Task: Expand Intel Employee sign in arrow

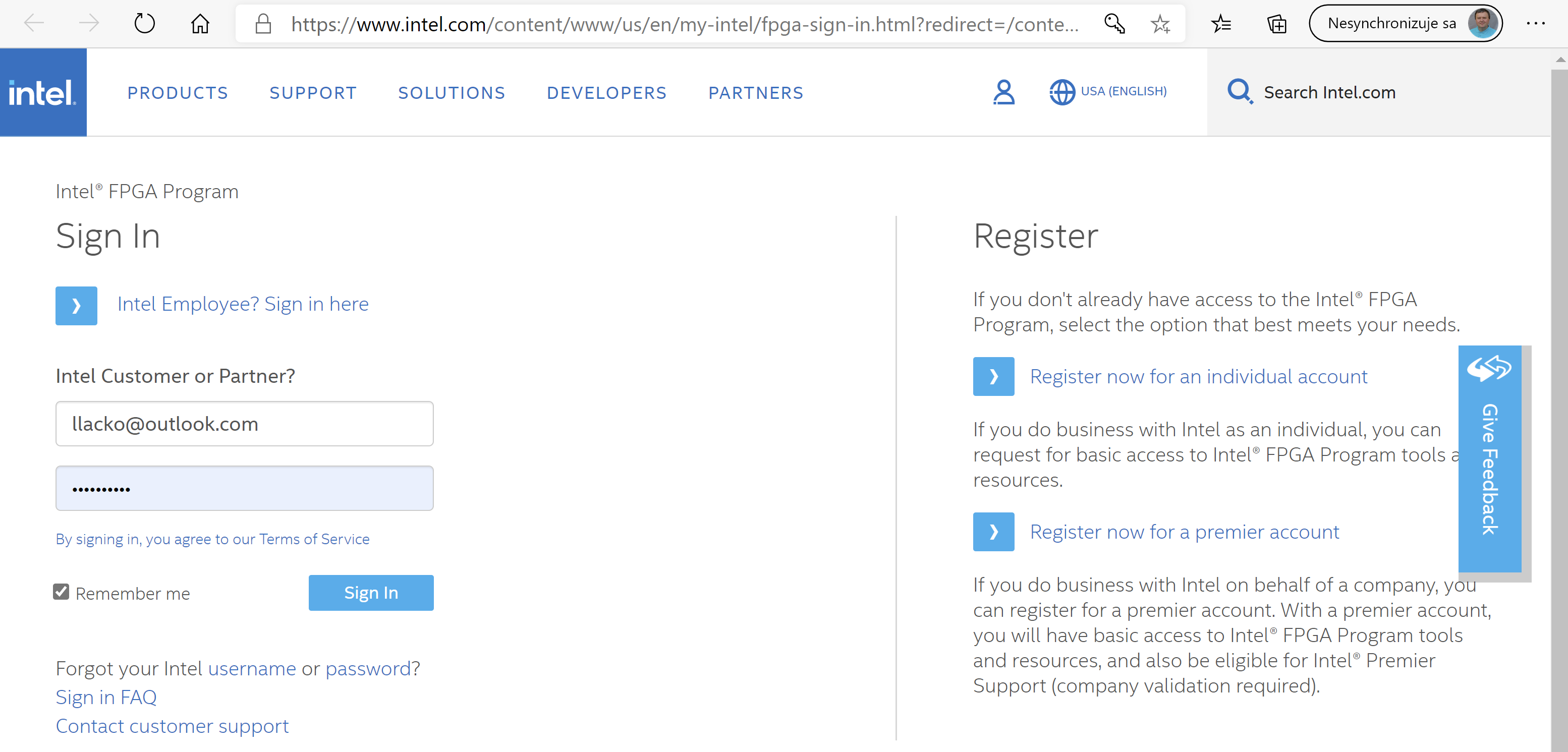Action: (x=76, y=306)
